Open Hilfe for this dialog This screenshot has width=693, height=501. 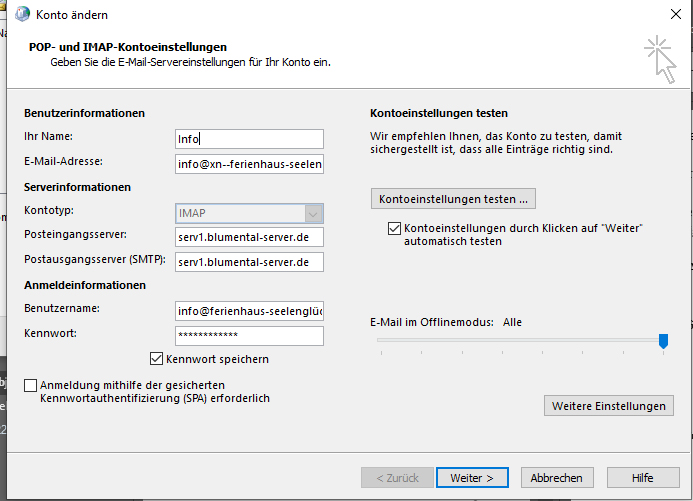point(642,478)
